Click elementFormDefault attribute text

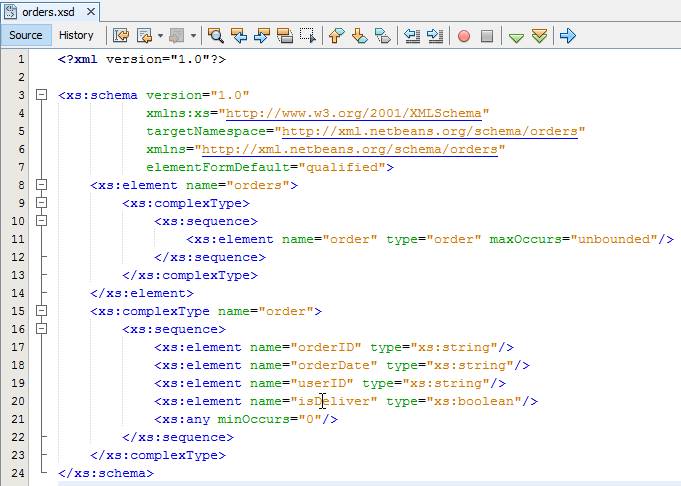click(x=218, y=167)
